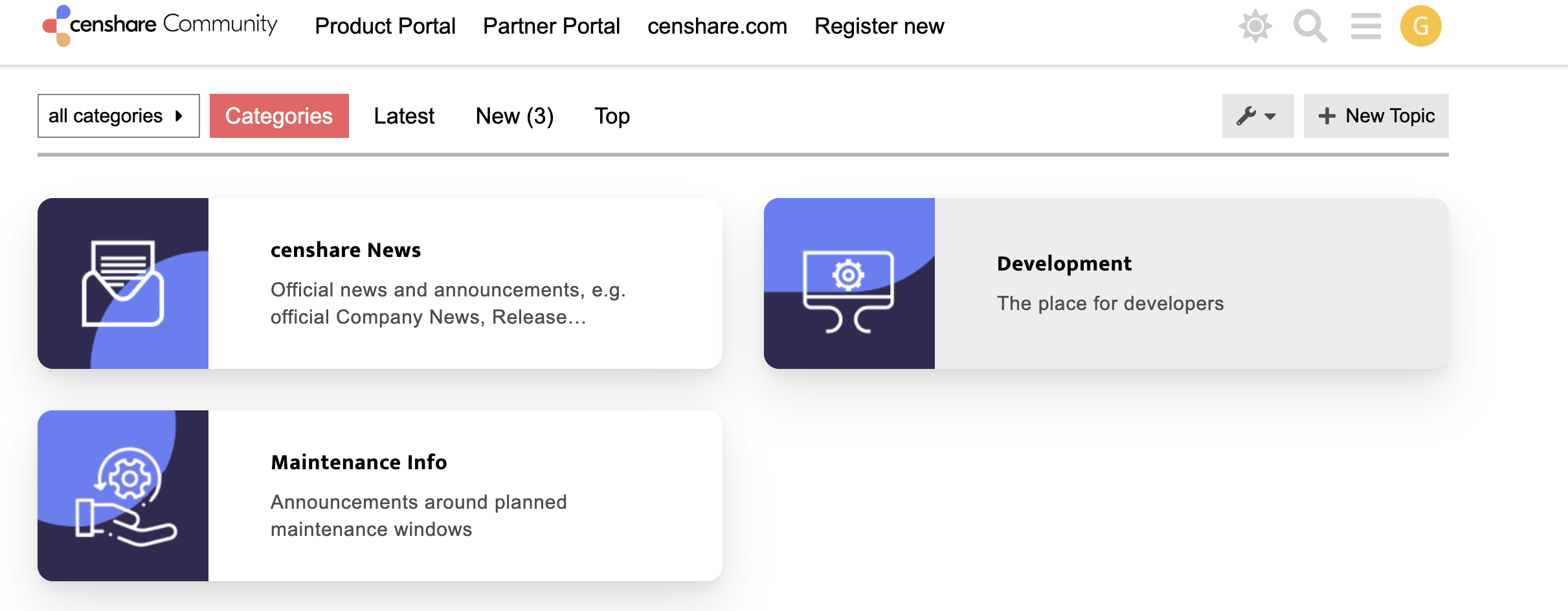Viewport: 1568px width, 611px height.
Task: Click the Maintenance Info gear-hand thumbnail
Action: click(123, 496)
